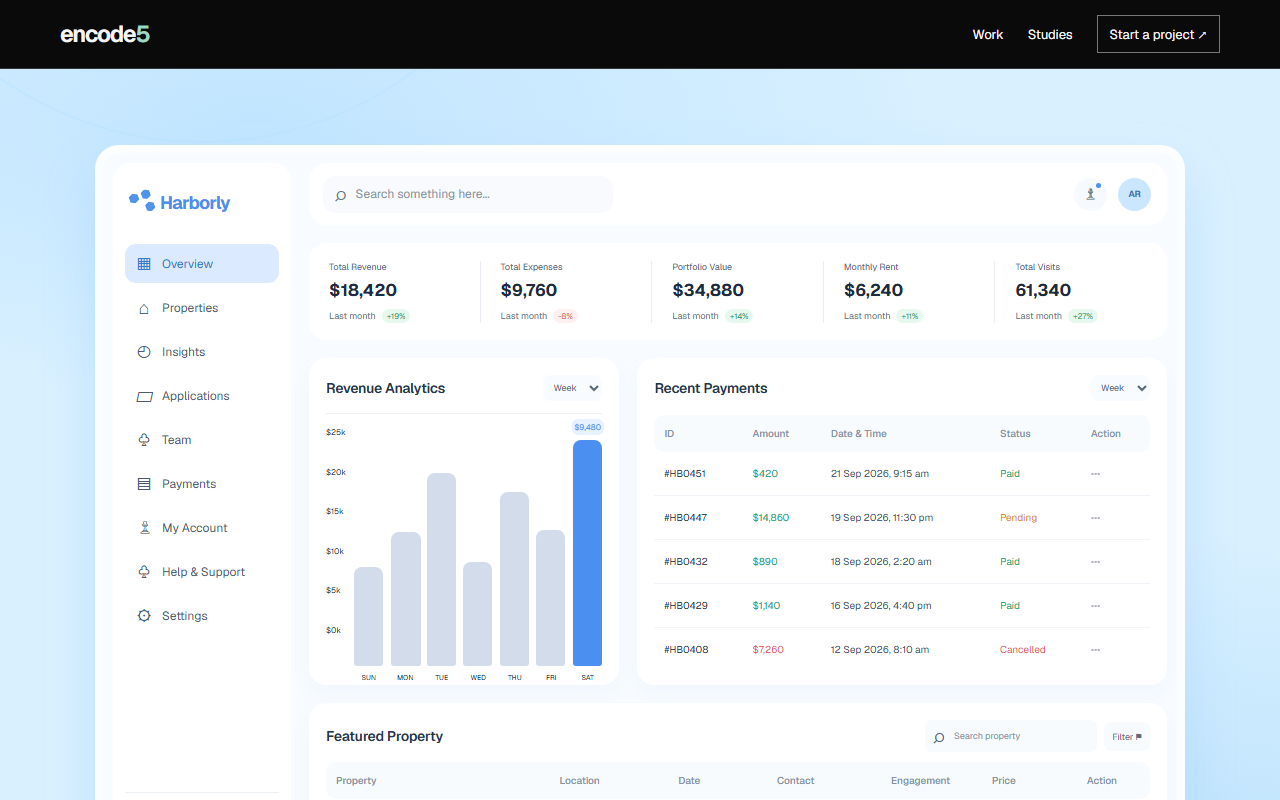Open notifications icon with blue dot
The image size is (1280, 800).
pyautogui.click(x=1090, y=194)
